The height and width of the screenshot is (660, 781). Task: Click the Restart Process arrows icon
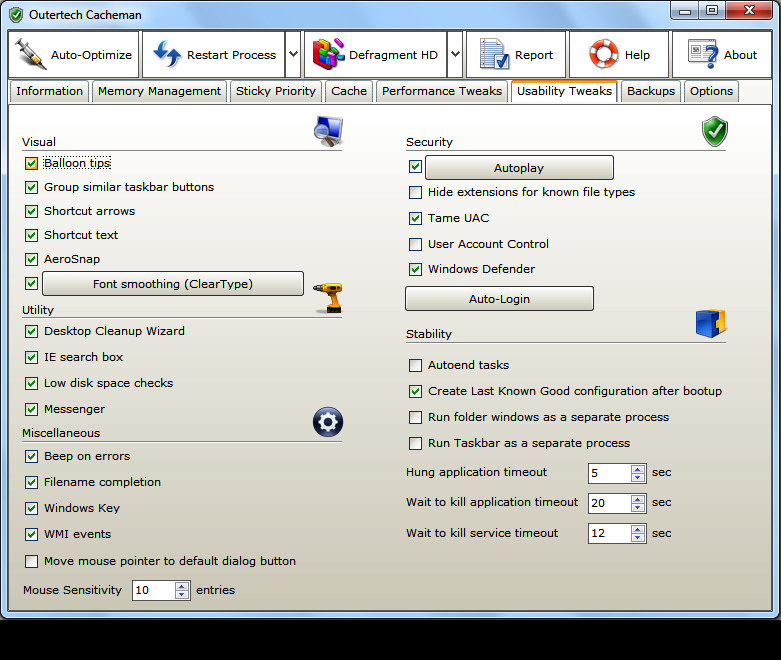point(166,54)
